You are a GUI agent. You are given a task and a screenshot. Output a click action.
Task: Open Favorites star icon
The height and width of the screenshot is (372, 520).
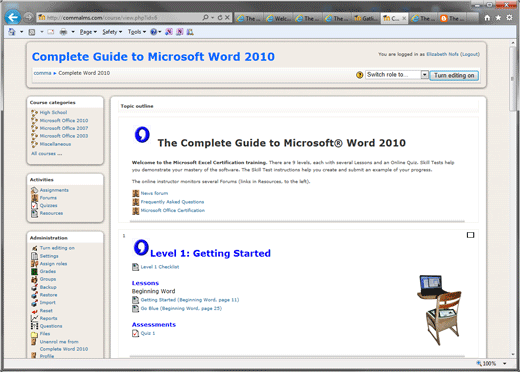(x=498, y=18)
